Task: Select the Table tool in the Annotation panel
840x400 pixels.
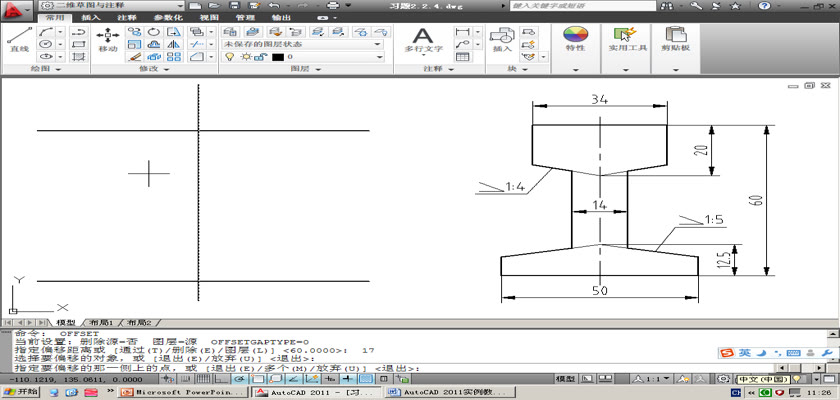Action: [x=462, y=56]
